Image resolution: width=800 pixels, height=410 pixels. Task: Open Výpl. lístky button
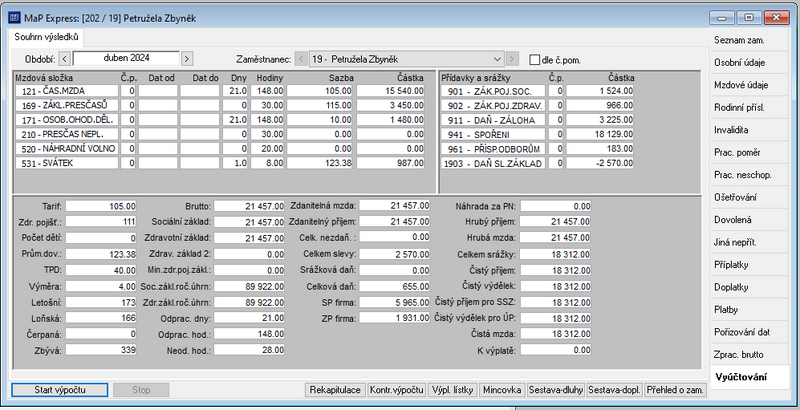pyautogui.click(x=453, y=390)
